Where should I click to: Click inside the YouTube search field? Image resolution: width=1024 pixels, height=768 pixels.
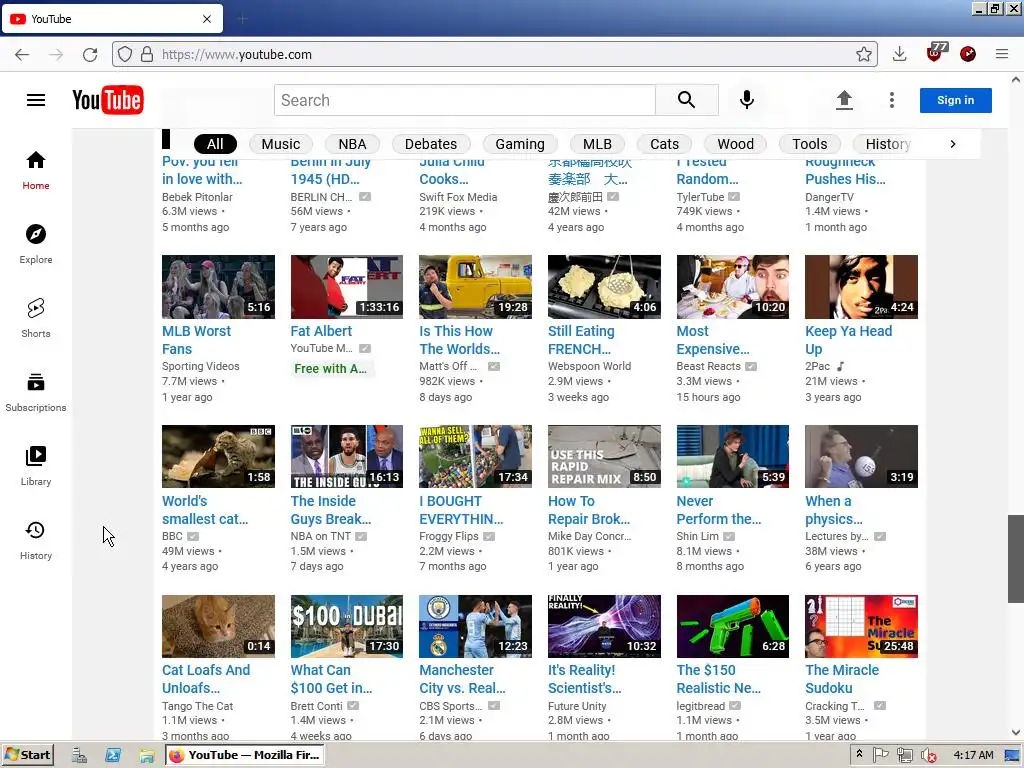pyautogui.click(x=464, y=100)
